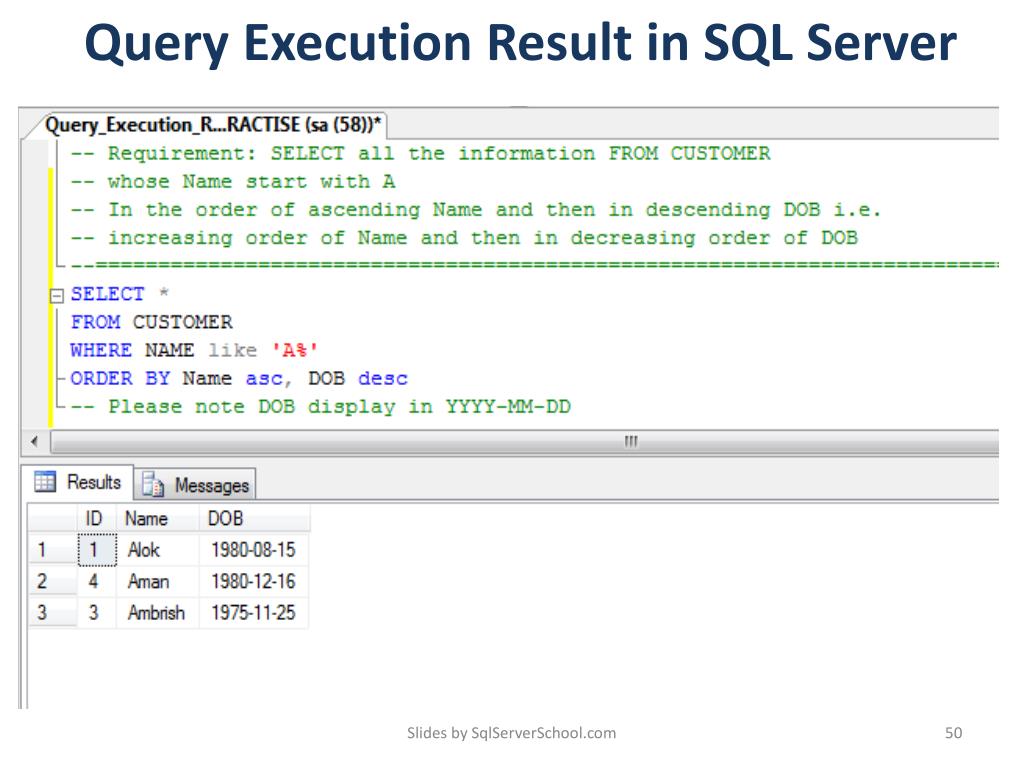
Task: Click the 'Please note DOB display' comment line
Action: point(321,407)
